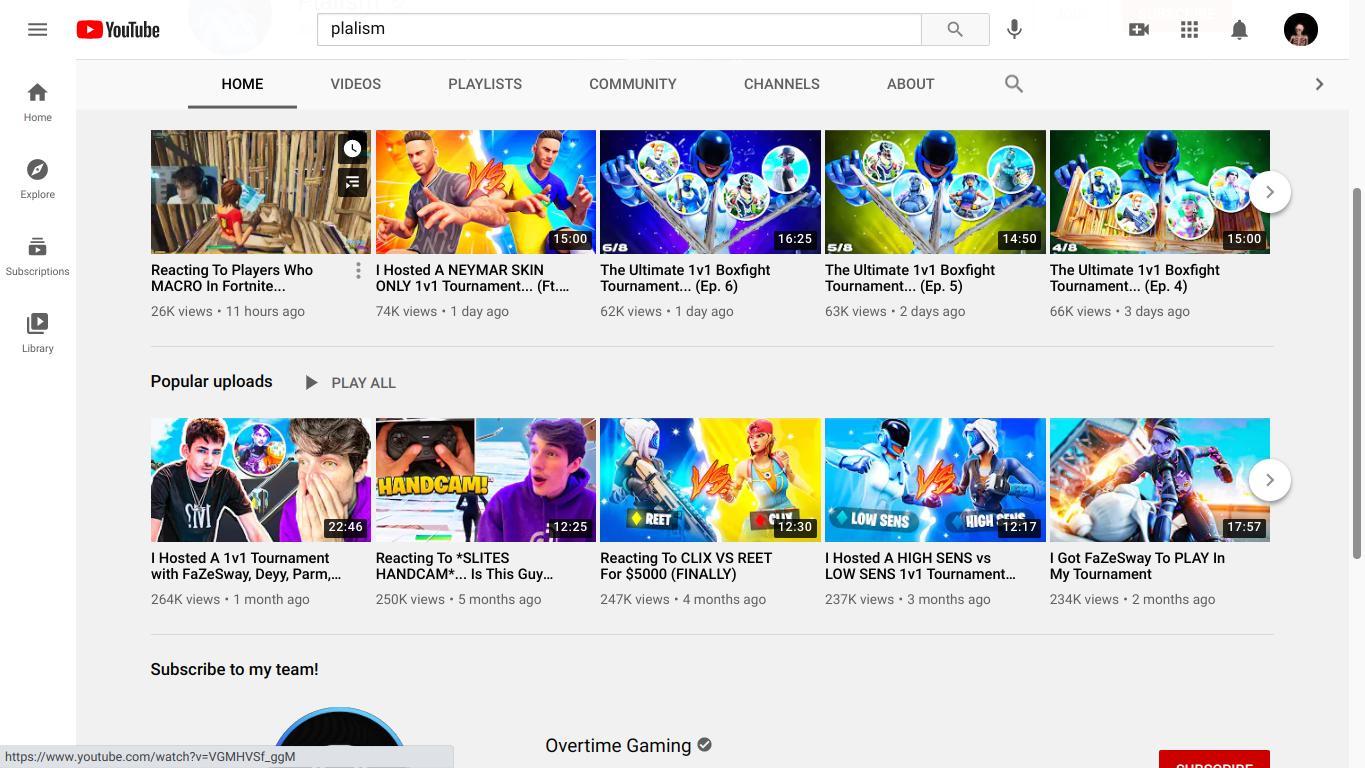Open the Popular uploads section link
The image size is (1365, 768).
pyautogui.click(x=212, y=382)
